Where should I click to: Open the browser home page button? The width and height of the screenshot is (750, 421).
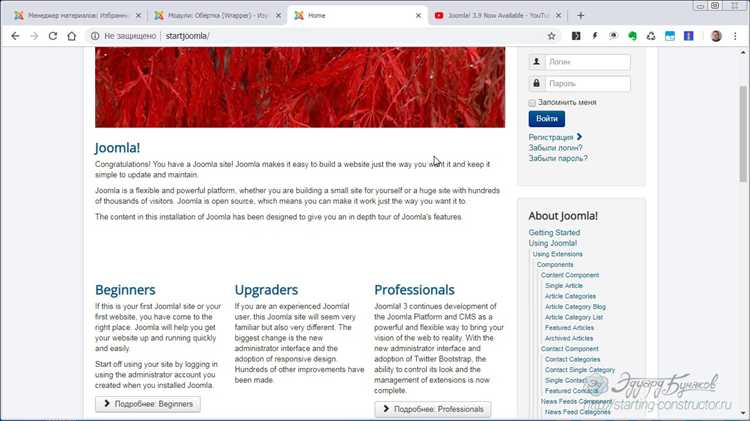click(71, 36)
